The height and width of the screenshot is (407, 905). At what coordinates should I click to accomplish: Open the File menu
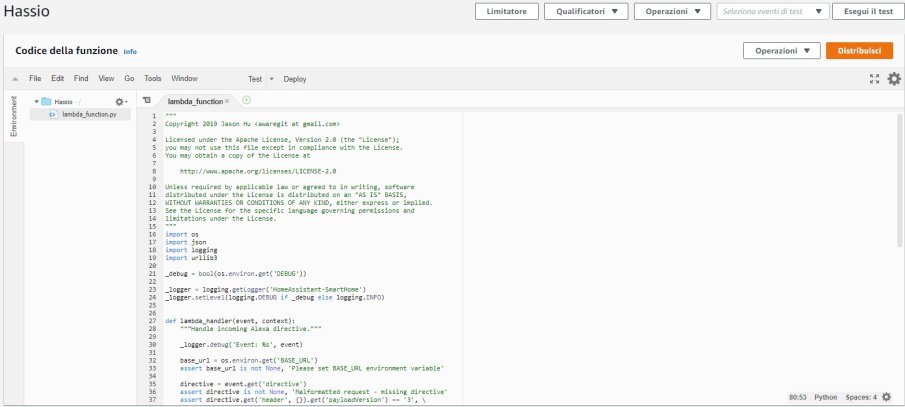point(35,79)
